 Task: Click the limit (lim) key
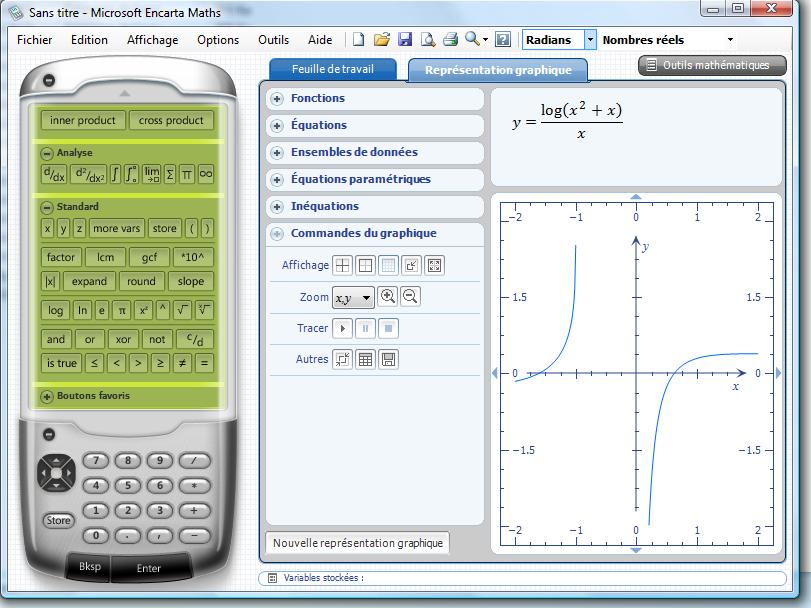[x=152, y=174]
